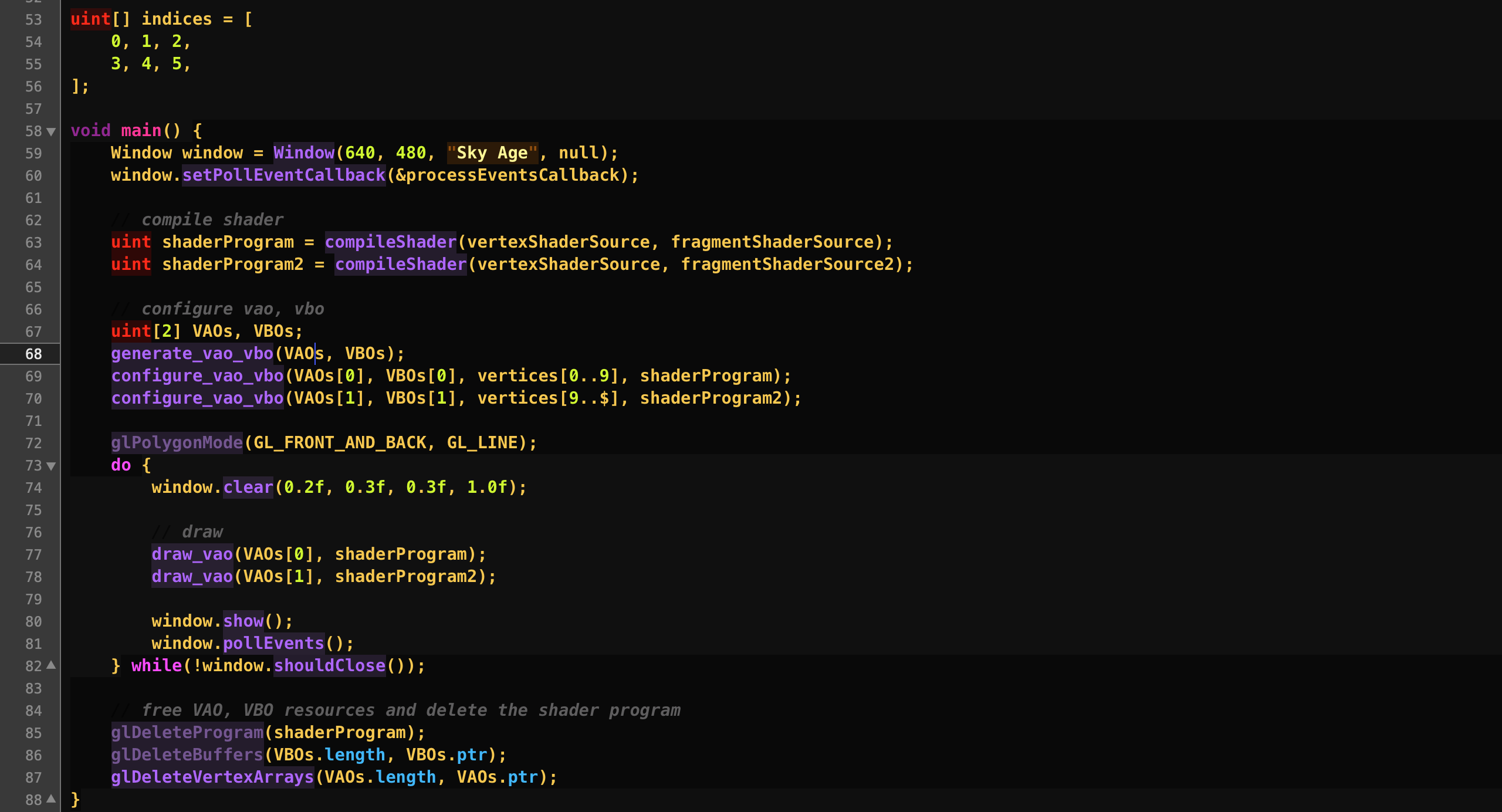Place cursor on the compileShader call for shaderProgram2
The image size is (1502, 812).
pyautogui.click(x=401, y=265)
